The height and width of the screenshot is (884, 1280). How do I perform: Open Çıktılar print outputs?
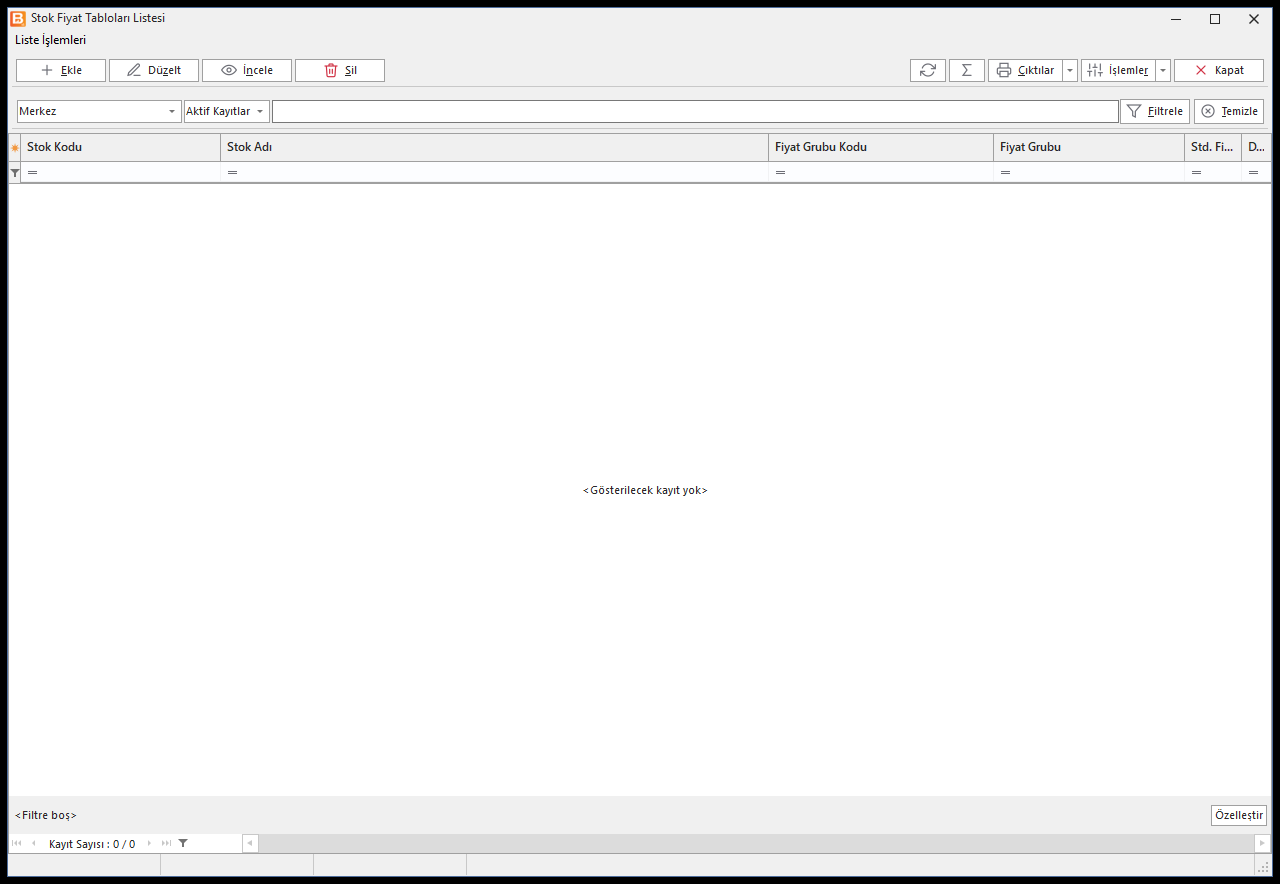click(1025, 70)
